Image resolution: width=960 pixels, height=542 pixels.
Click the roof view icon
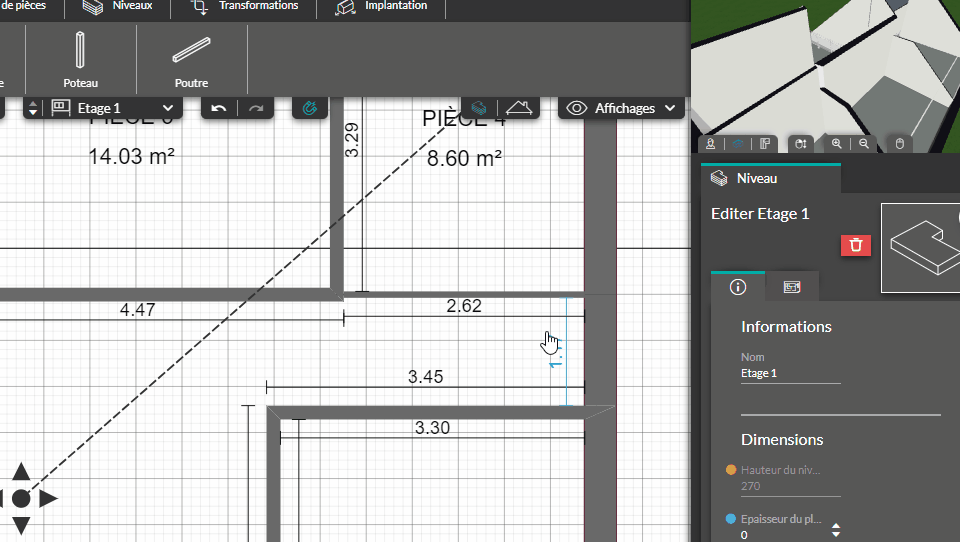[x=518, y=108]
